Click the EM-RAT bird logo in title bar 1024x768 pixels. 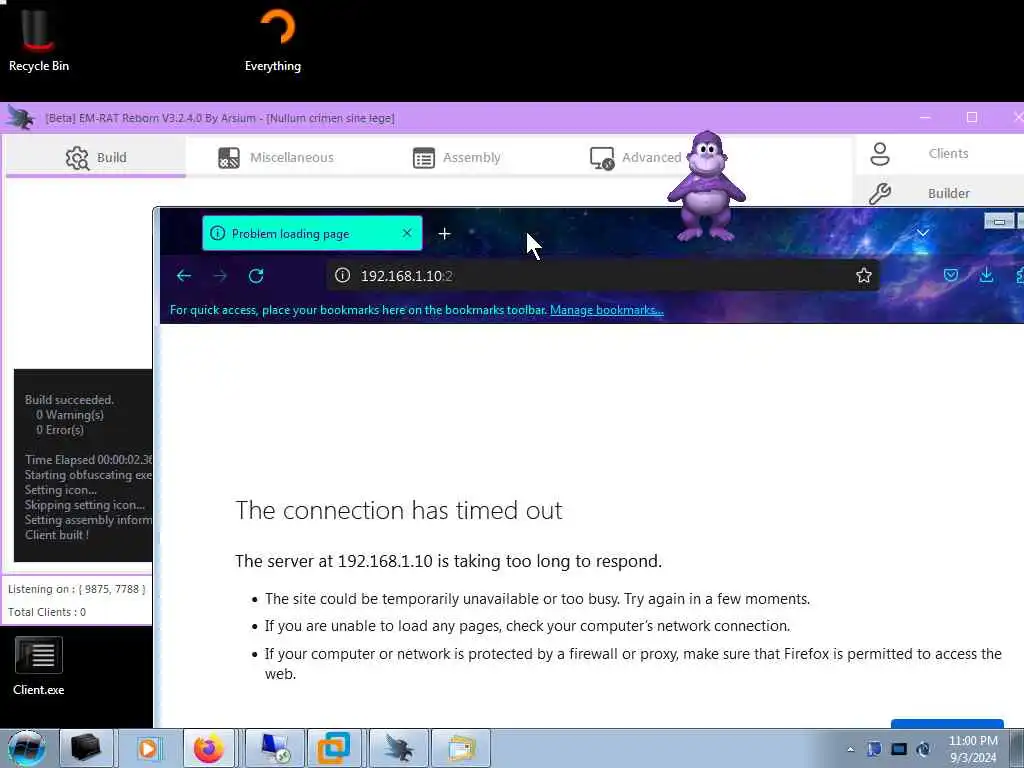pyautogui.click(x=20, y=118)
